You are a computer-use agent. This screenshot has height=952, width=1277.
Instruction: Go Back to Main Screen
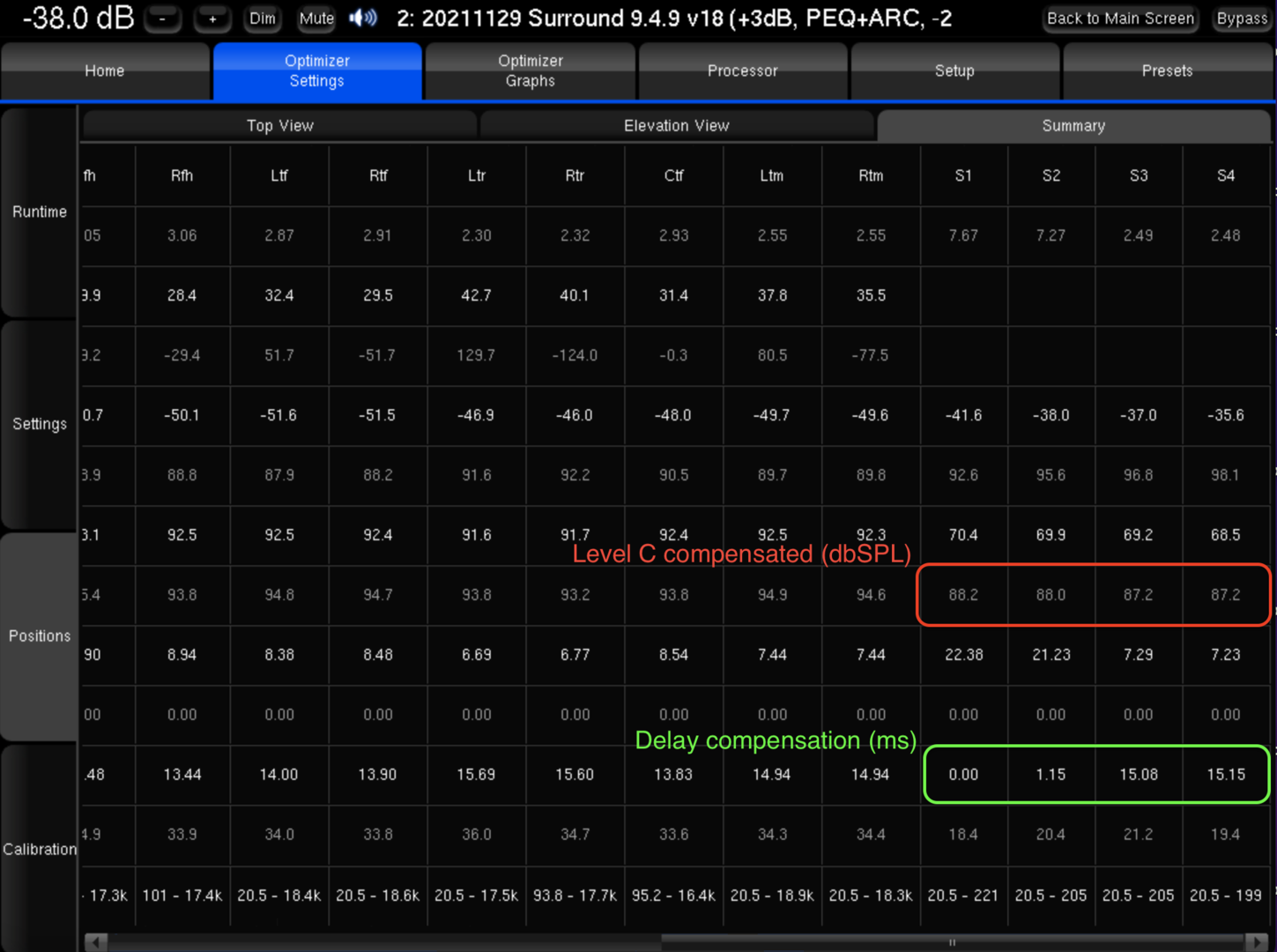[x=1120, y=19]
